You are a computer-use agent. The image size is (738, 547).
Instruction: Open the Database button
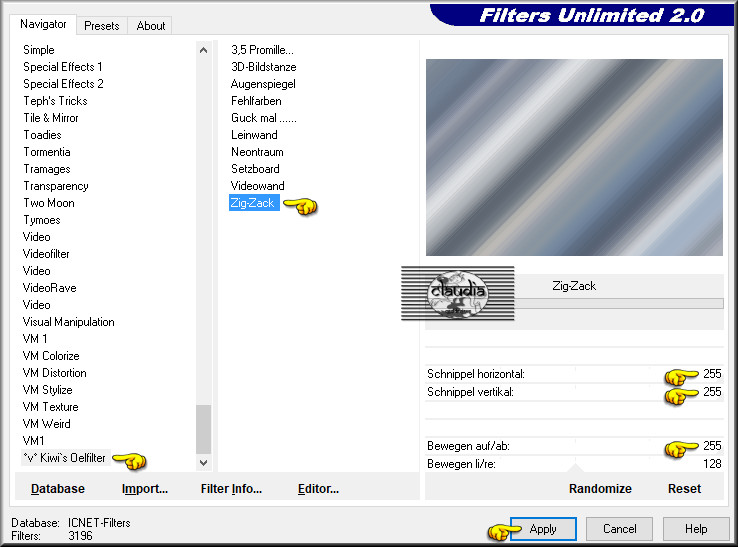[58, 489]
